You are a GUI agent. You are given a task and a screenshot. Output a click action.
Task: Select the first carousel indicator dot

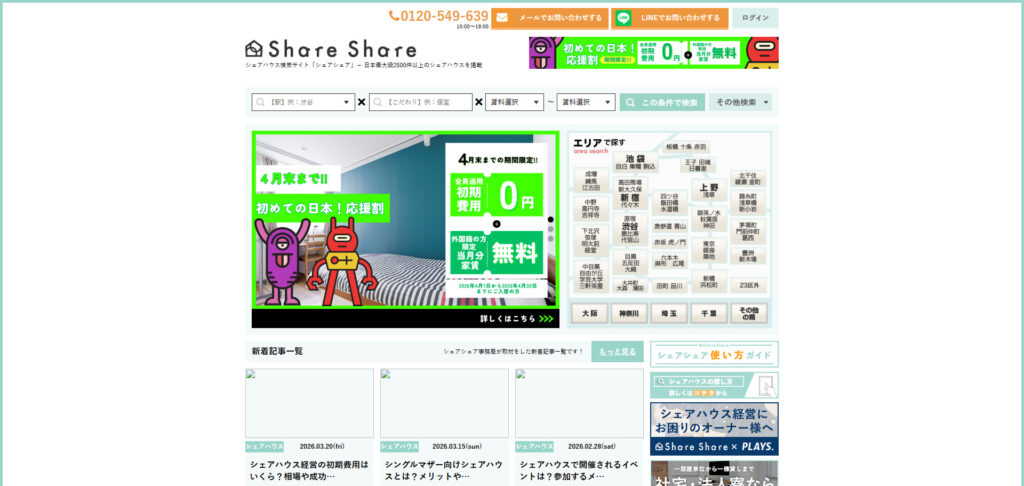pos(549,218)
